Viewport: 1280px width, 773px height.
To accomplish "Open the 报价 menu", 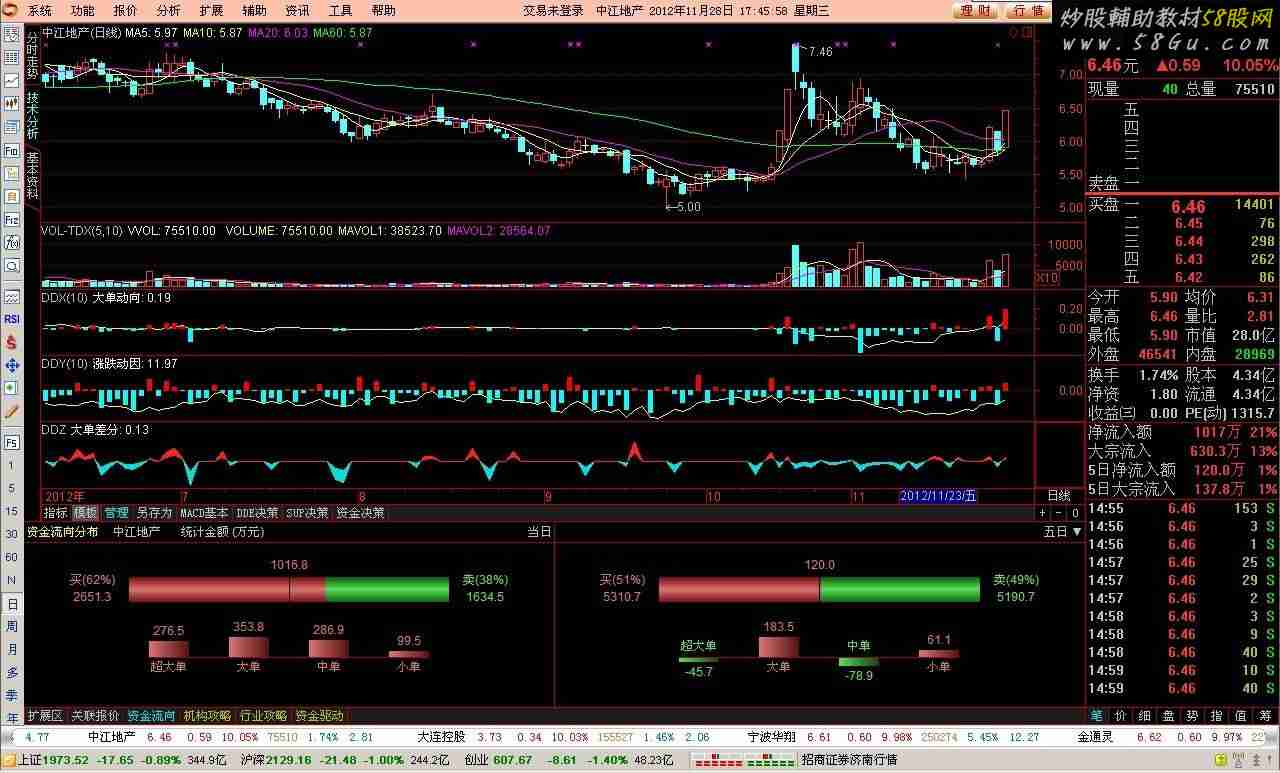I will [x=125, y=11].
